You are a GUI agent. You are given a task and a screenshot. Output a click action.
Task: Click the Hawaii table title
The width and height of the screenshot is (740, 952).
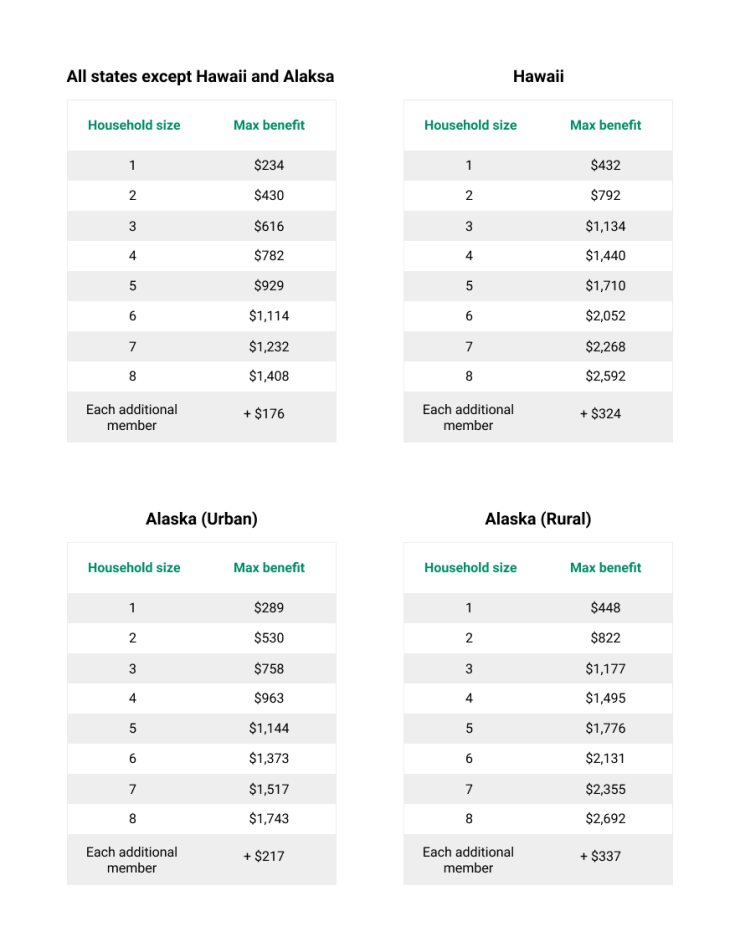tap(538, 76)
